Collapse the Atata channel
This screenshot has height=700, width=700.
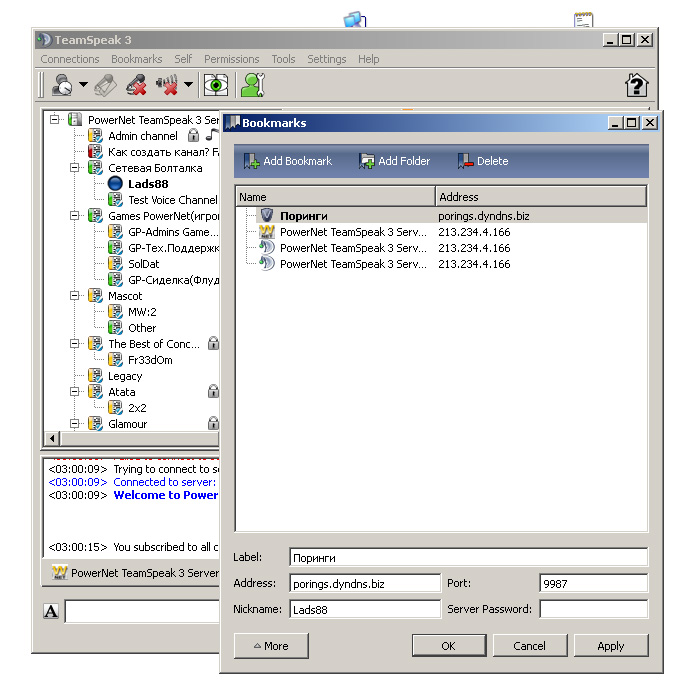[75, 392]
